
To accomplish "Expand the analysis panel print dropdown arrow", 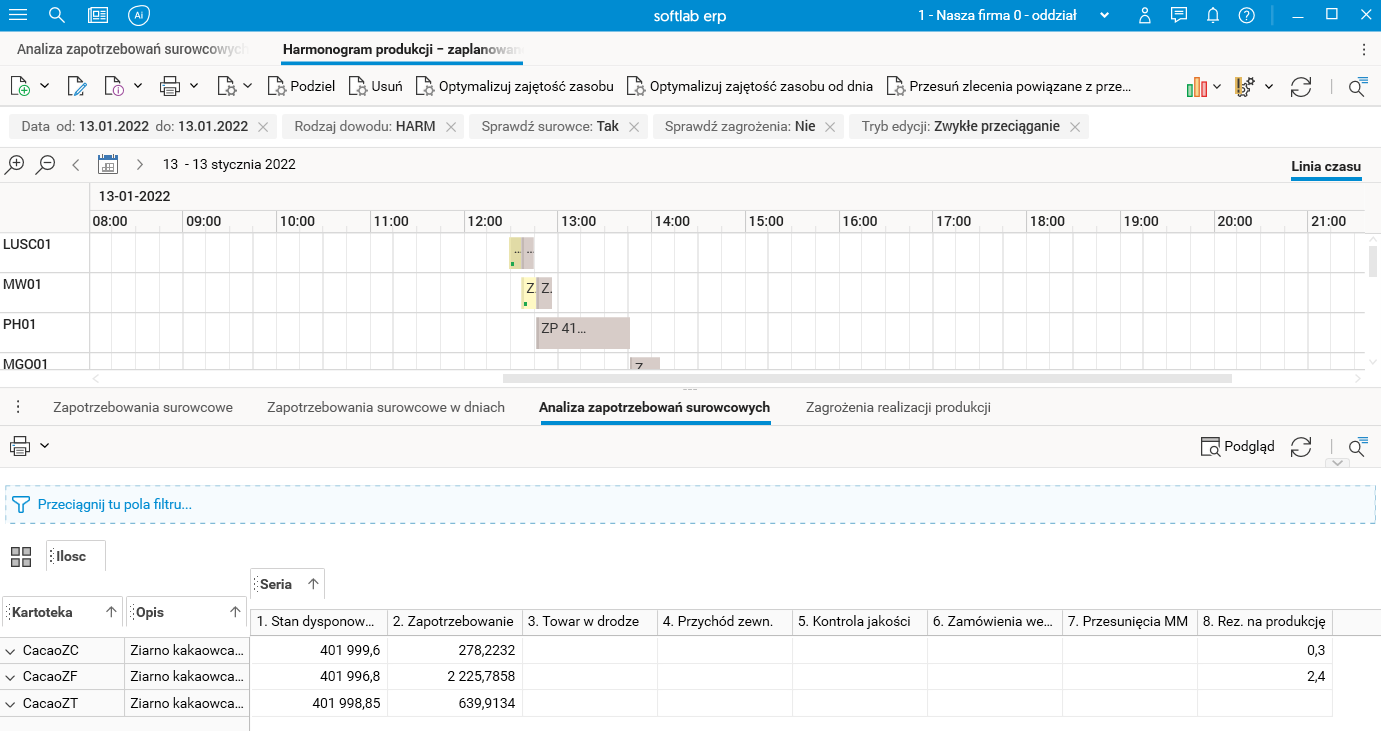I will (44, 446).
